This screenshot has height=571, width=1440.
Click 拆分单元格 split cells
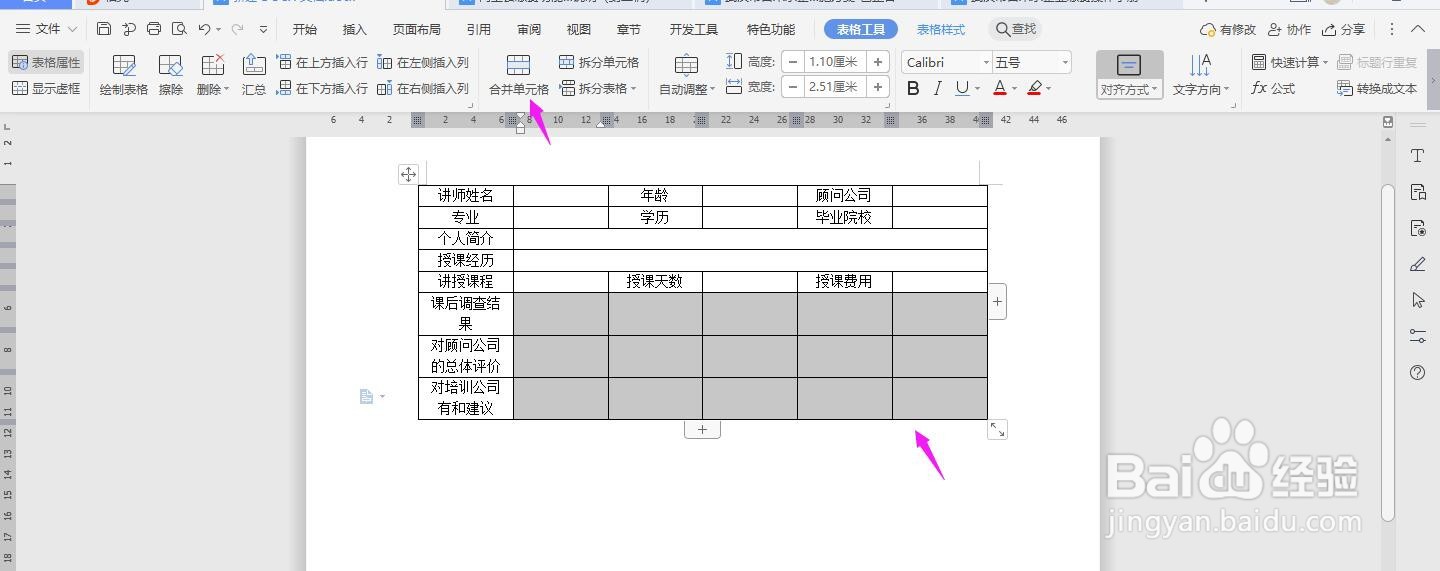coord(599,62)
